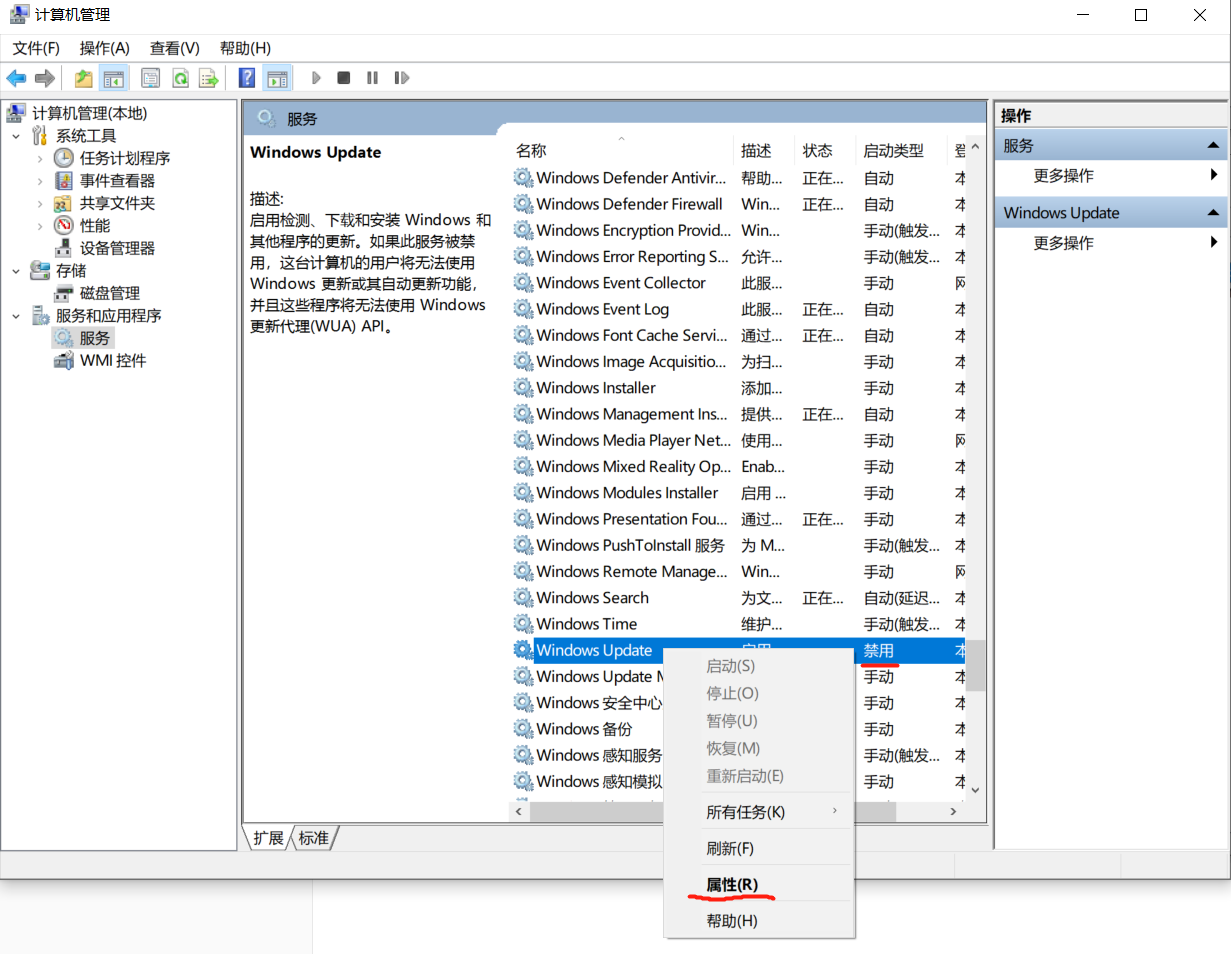Open the properties toolbar icon
This screenshot has height=954, width=1231.
151,78
